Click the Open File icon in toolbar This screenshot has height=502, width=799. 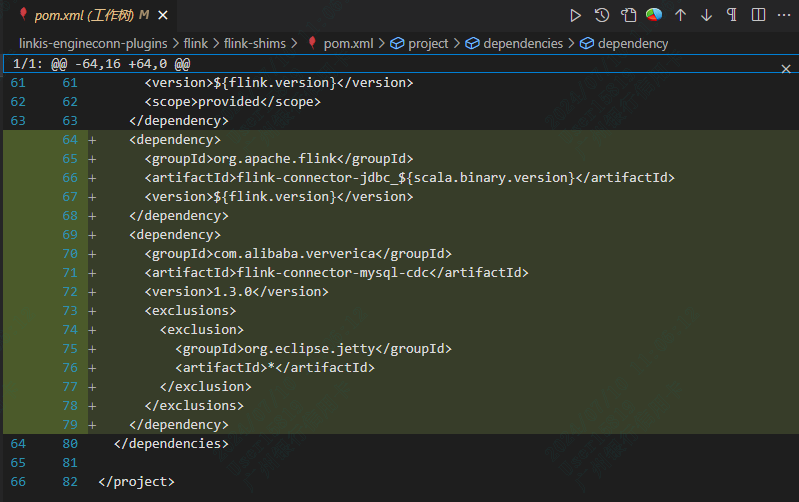[x=628, y=15]
